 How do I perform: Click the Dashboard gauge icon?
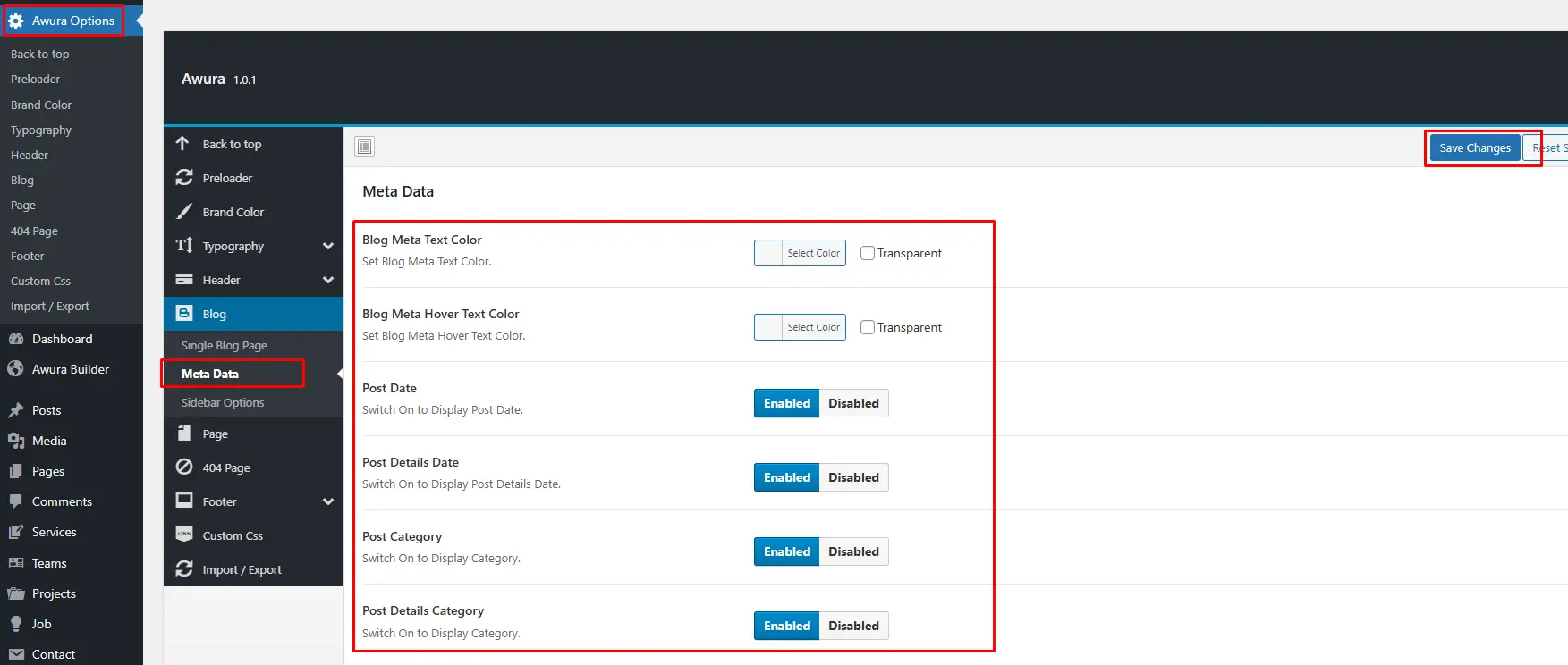tap(15, 339)
